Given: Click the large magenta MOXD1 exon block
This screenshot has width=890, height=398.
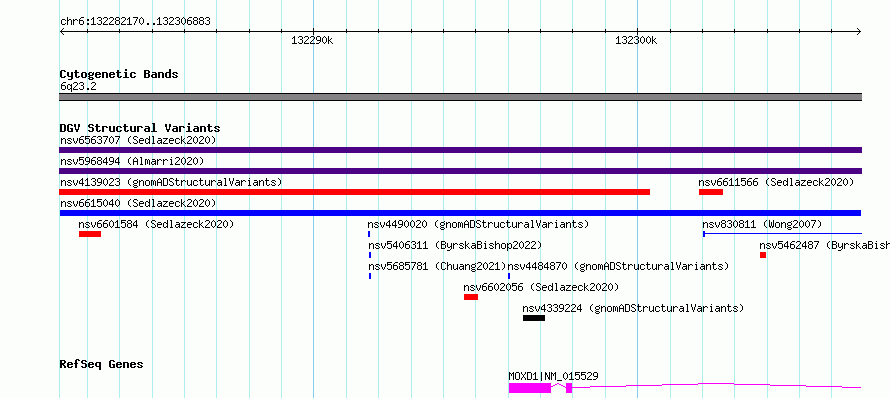Looking at the screenshot, I should tap(530, 388).
